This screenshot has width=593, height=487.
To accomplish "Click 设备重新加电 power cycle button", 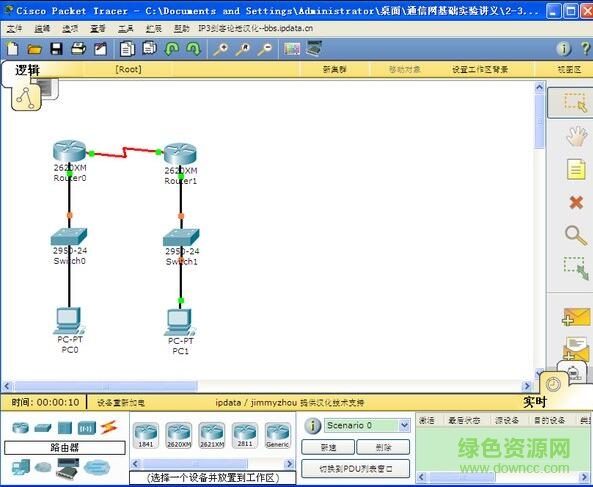I will coord(121,403).
